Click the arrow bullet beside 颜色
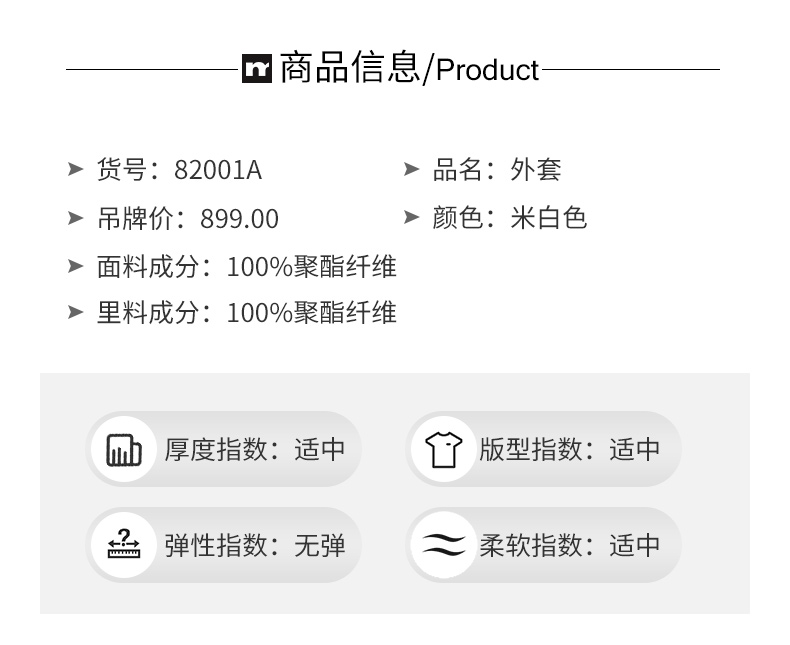Screen dimensions: 790x645 pyautogui.click(x=411, y=217)
